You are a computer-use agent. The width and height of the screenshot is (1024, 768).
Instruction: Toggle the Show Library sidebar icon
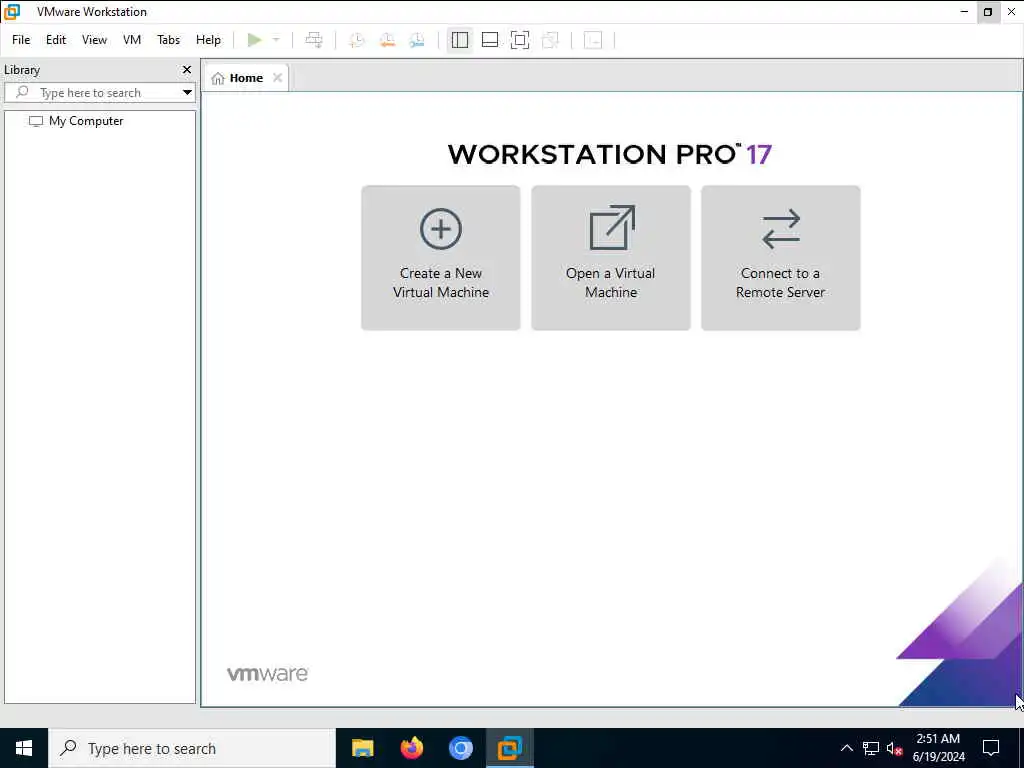point(460,40)
